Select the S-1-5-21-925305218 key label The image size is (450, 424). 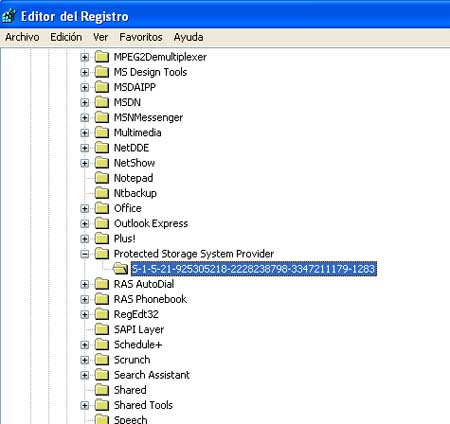point(254,269)
